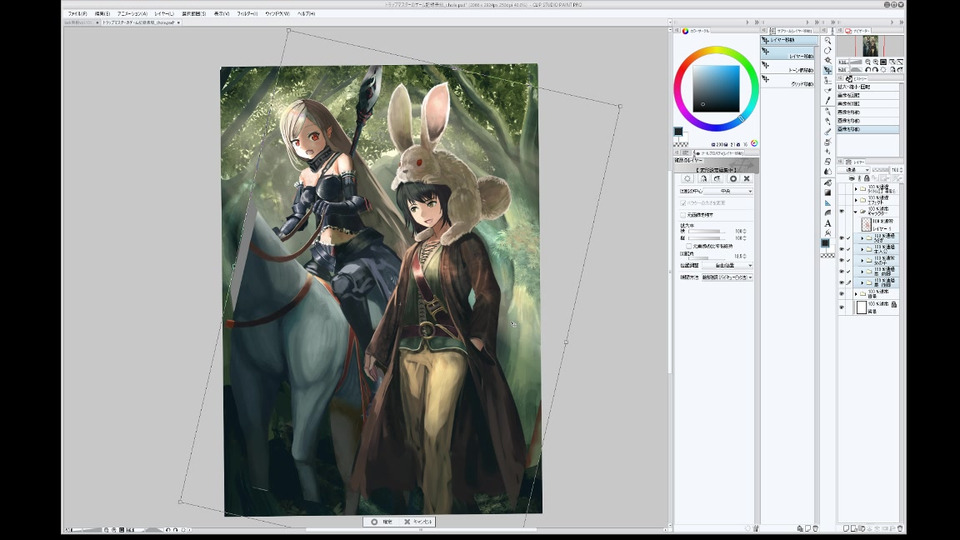Select the Figure triangle tool
The image size is (960, 540).
click(x=828, y=203)
